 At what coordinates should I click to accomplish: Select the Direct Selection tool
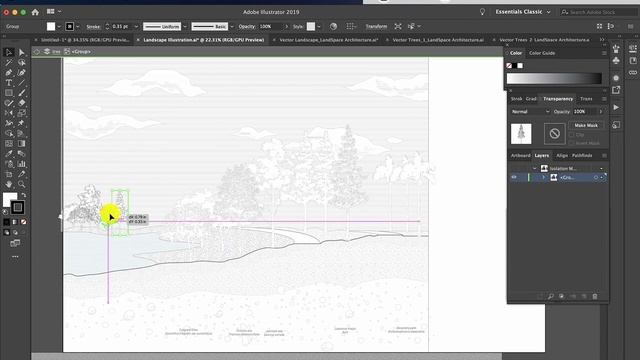22,52
